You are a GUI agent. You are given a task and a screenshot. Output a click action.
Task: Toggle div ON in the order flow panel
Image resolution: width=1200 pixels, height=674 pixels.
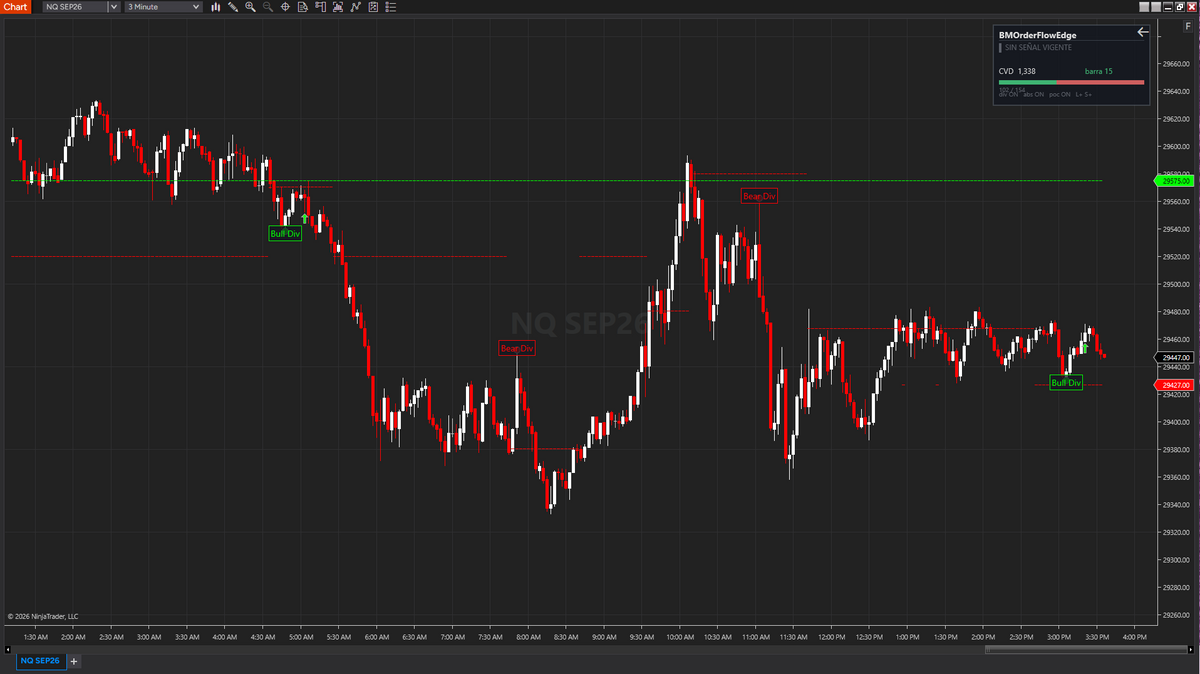click(1008, 95)
